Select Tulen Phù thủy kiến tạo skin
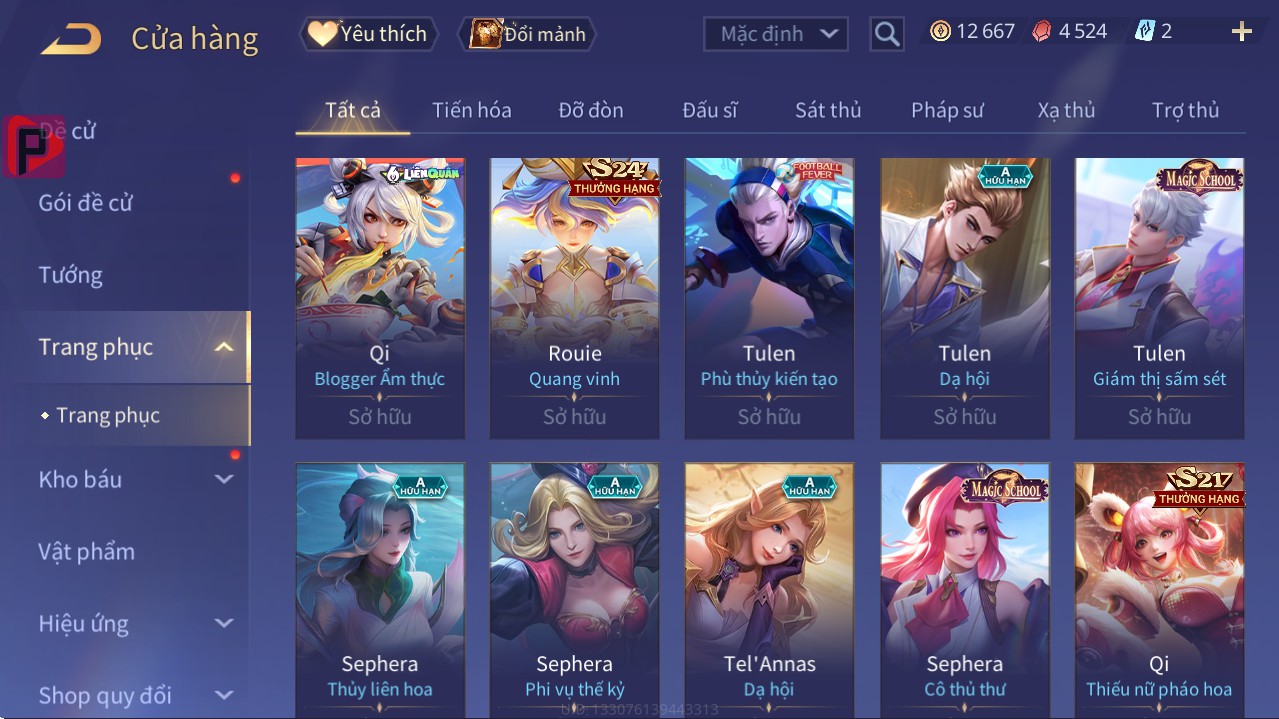This screenshot has width=1279, height=719. click(x=769, y=298)
